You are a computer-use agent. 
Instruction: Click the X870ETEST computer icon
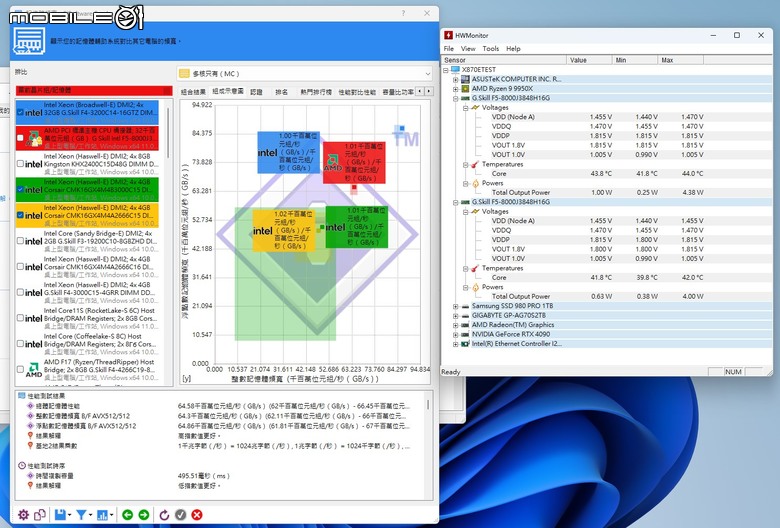tap(455, 70)
